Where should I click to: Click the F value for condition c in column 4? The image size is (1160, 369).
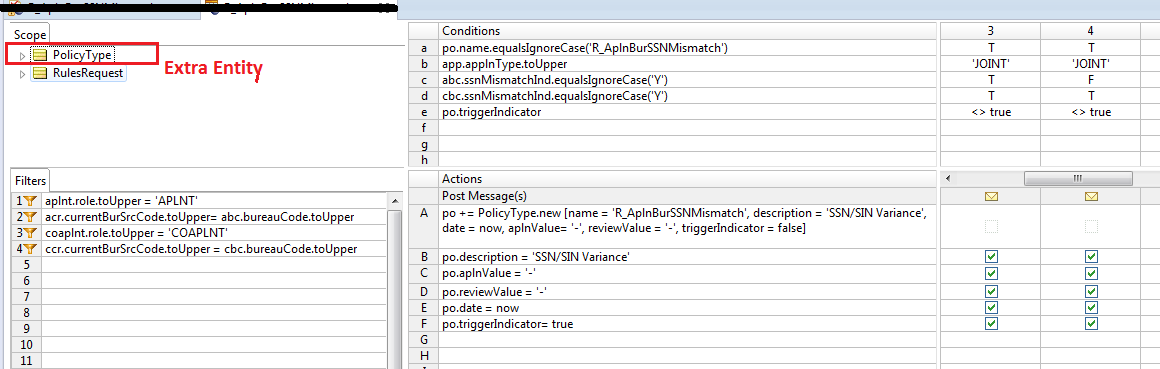tap(1090, 81)
